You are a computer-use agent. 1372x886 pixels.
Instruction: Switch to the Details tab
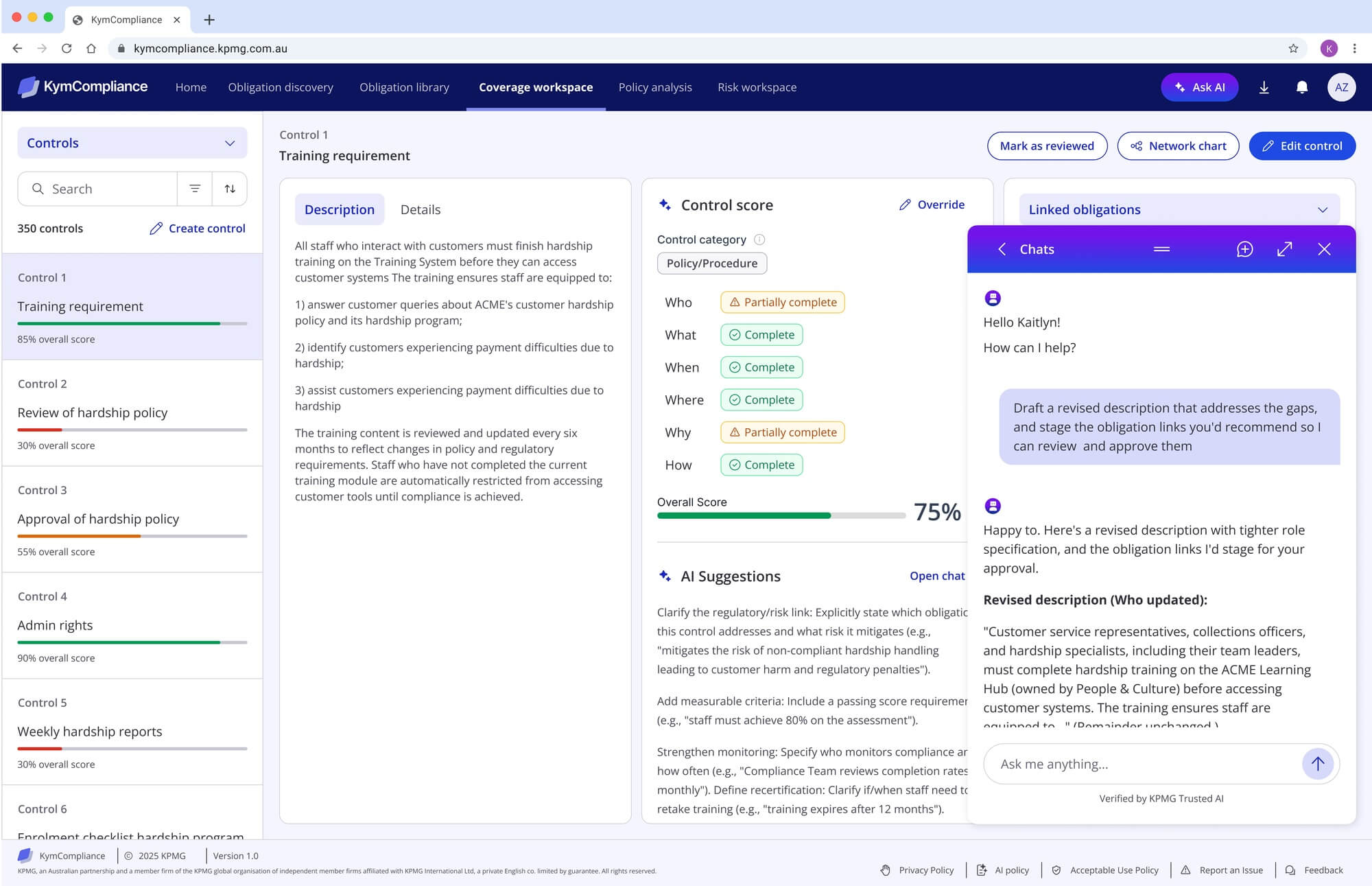click(421, 209)
